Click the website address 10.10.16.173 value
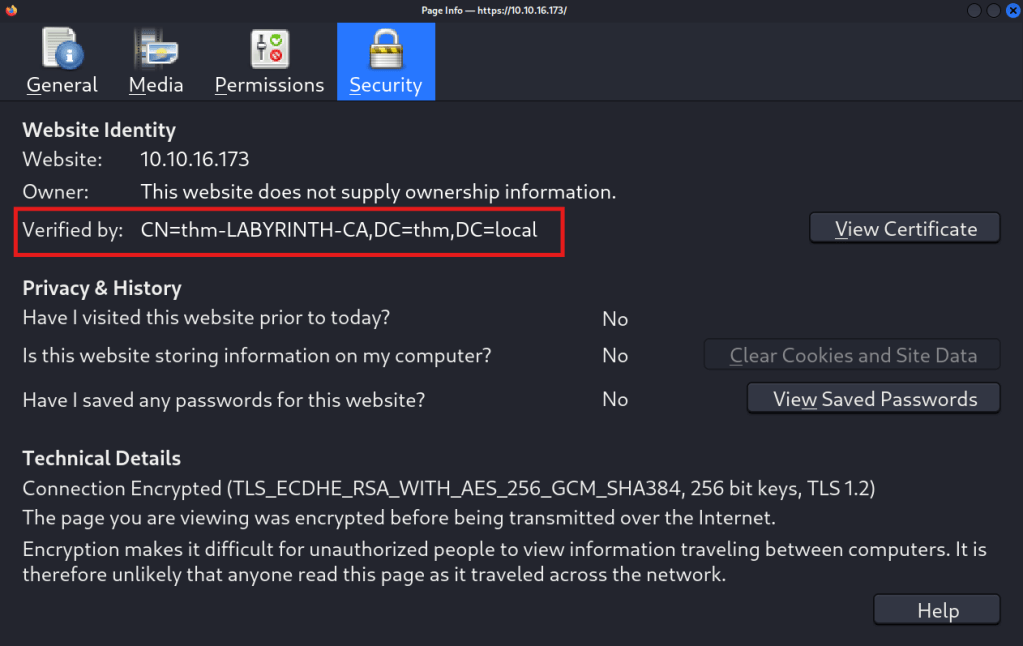 coord(195,159)
